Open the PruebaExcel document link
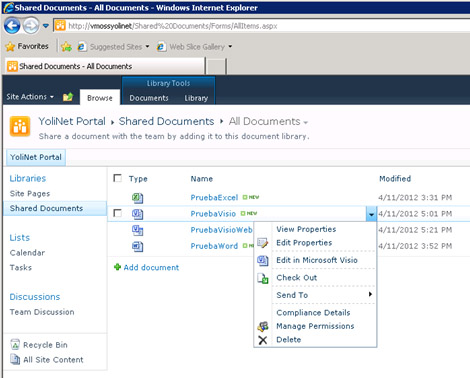Screen dimensions: 470x378 214,197
